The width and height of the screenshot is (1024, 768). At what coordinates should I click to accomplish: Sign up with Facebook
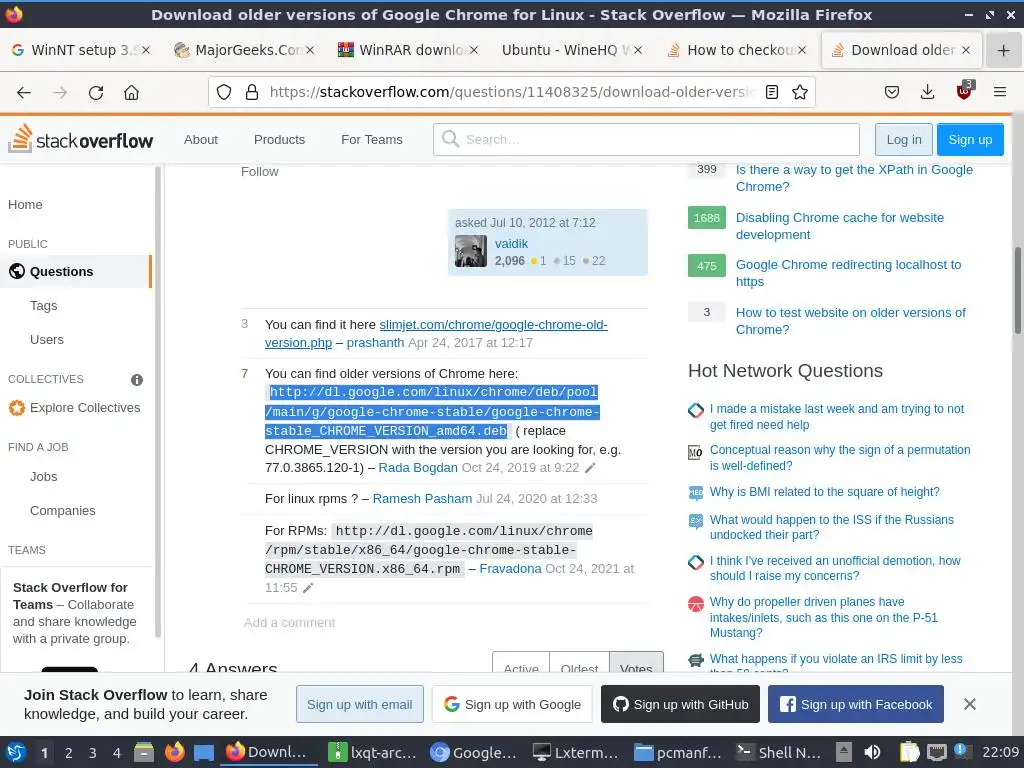pyautogui.click(x=856, y=704)
